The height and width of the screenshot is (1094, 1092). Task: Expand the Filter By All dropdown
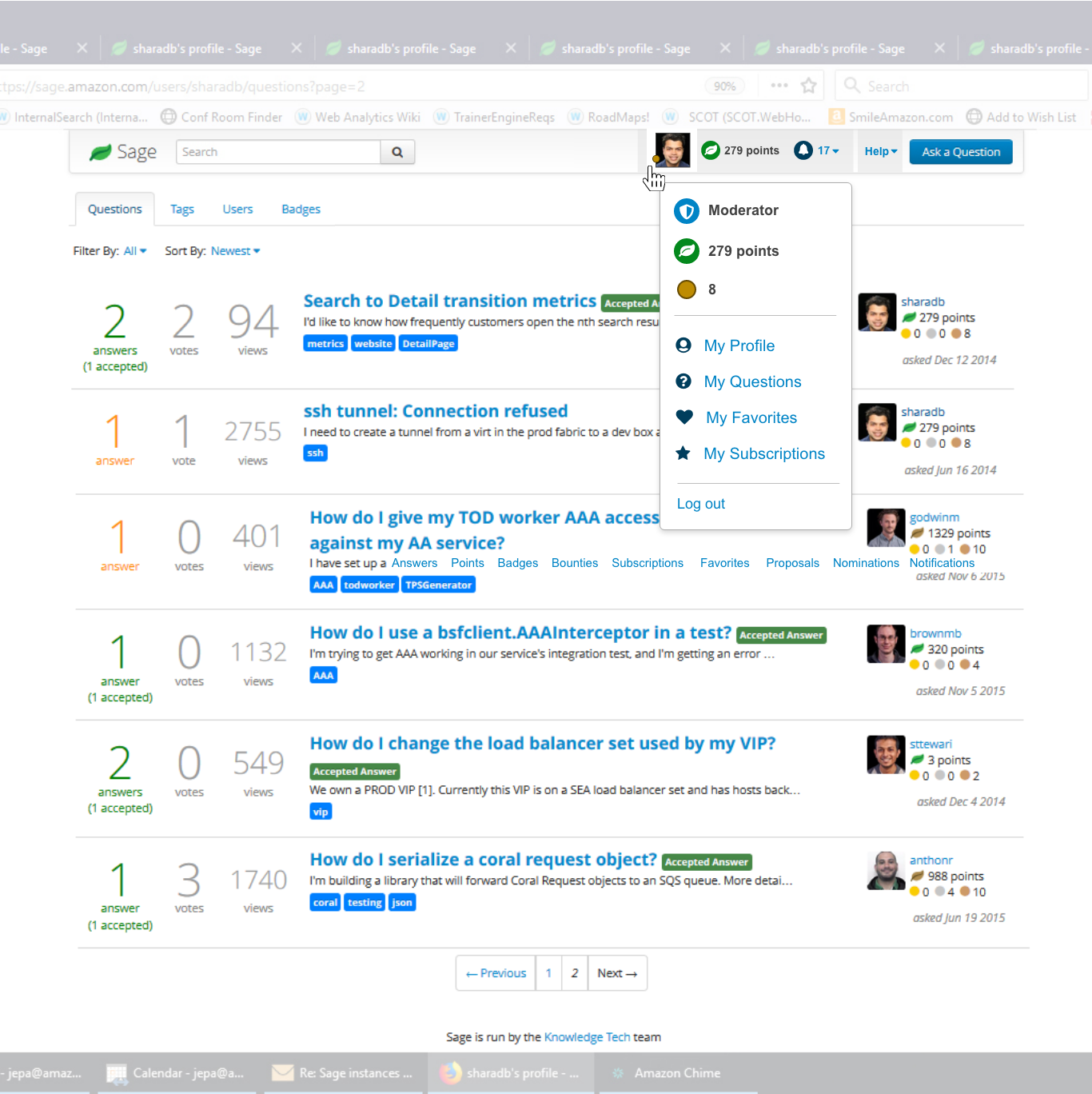click(135, 251)
